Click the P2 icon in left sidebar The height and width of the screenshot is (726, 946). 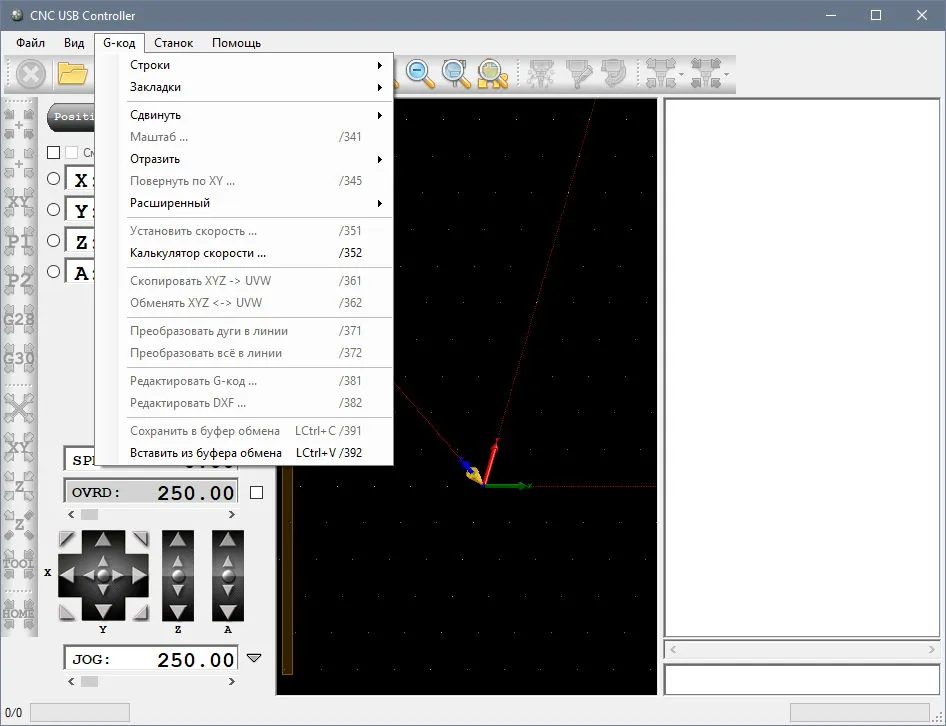click(x=19, y=280)
